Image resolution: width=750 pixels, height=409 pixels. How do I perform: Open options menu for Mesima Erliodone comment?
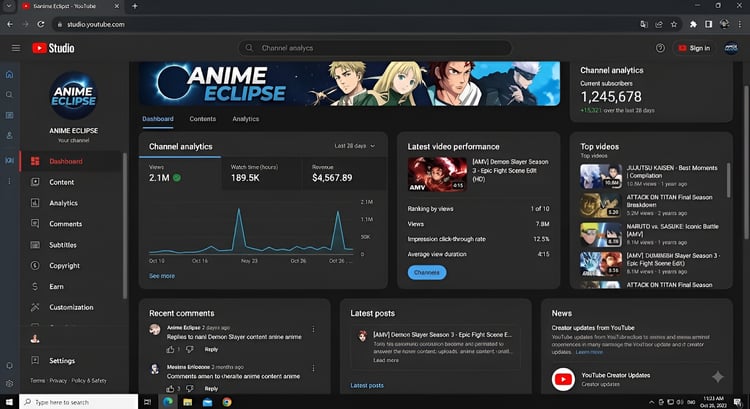[x=313, y=368]
